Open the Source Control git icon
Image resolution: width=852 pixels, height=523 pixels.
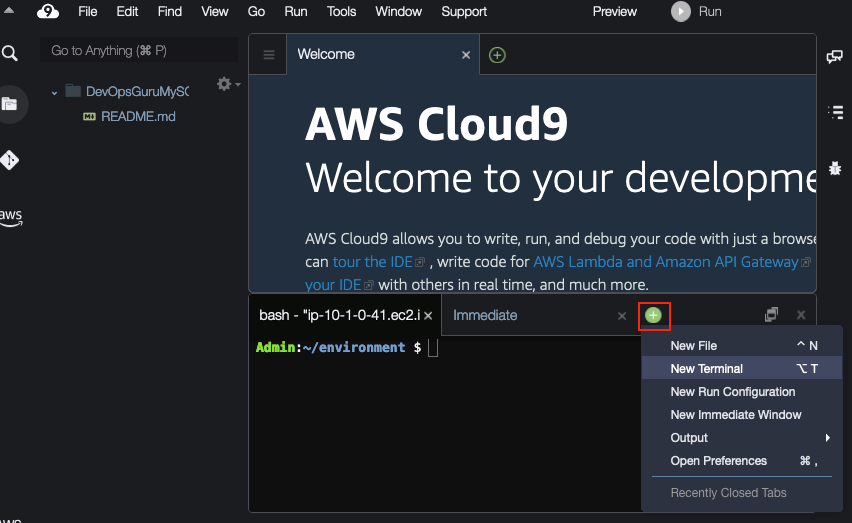tap(10, 160)
